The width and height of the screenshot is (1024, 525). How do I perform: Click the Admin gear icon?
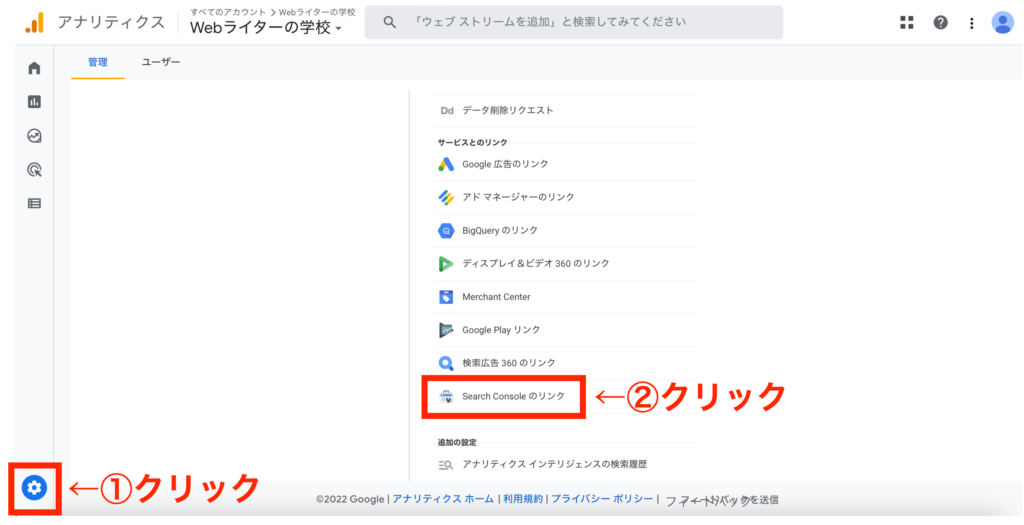click(x=35, y=487)
